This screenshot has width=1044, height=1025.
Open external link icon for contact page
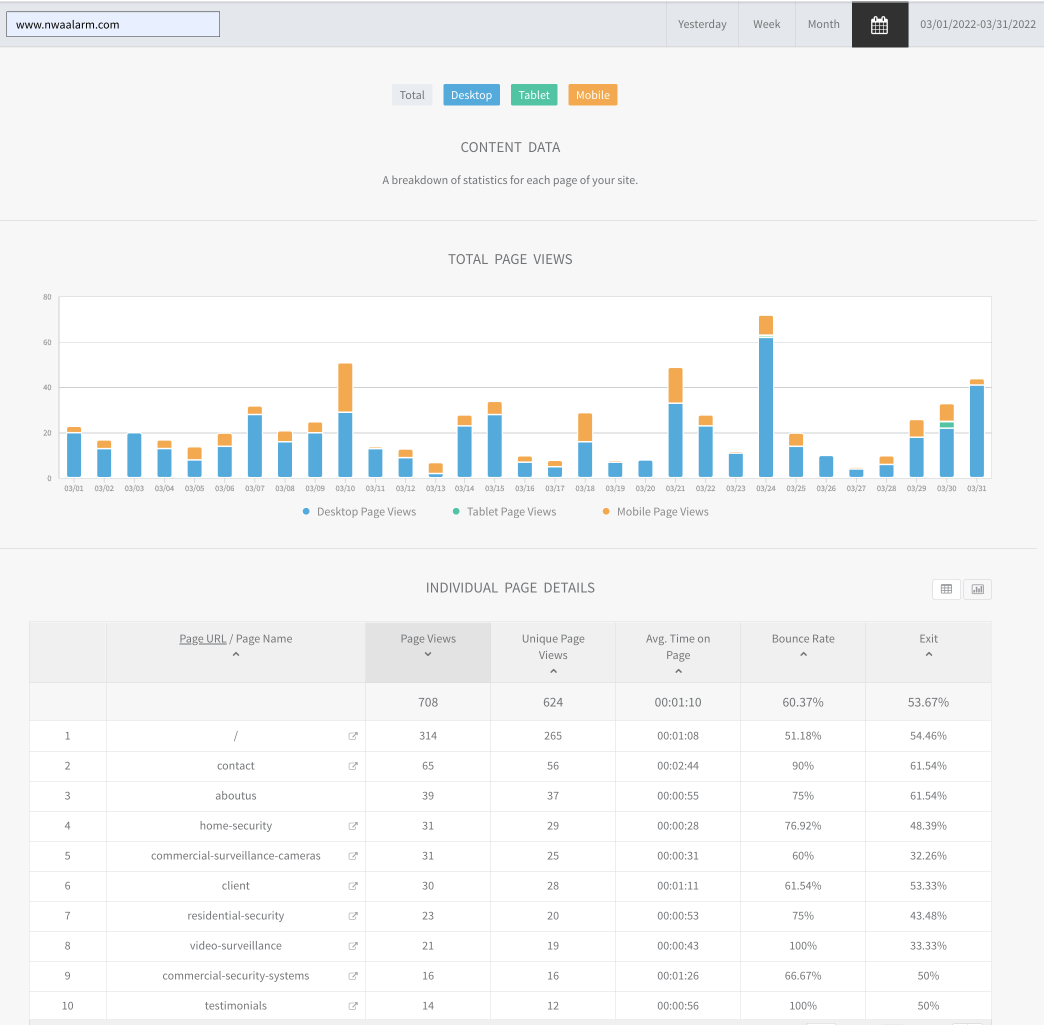tap(353, 766)
